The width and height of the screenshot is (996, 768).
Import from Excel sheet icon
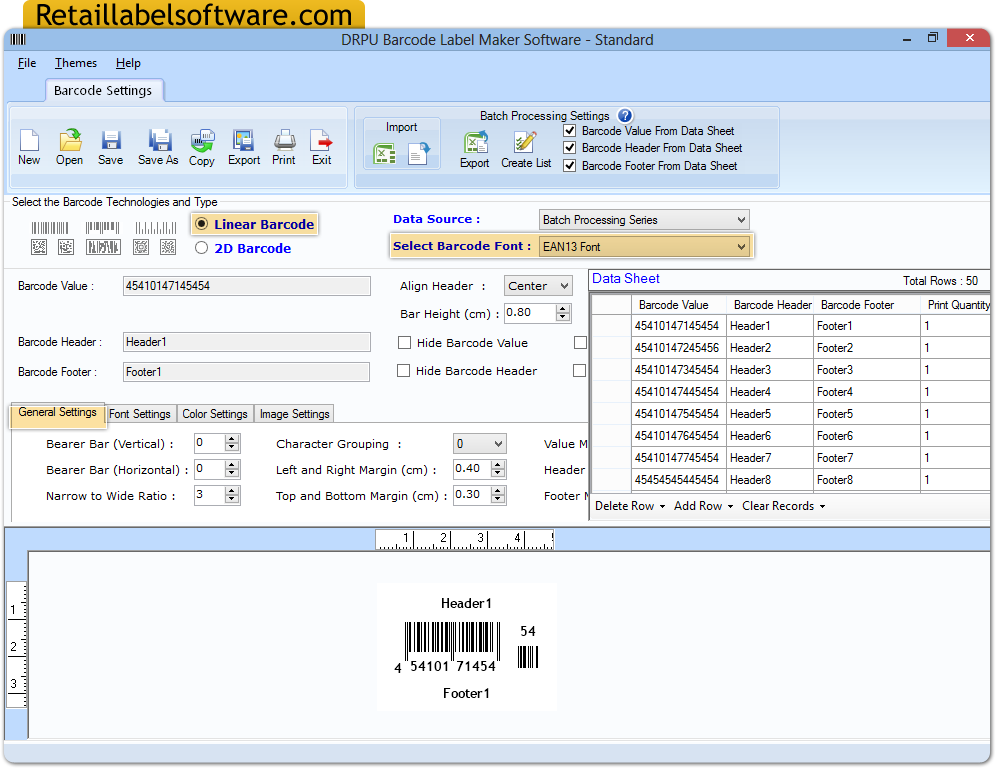coord(385,154)
